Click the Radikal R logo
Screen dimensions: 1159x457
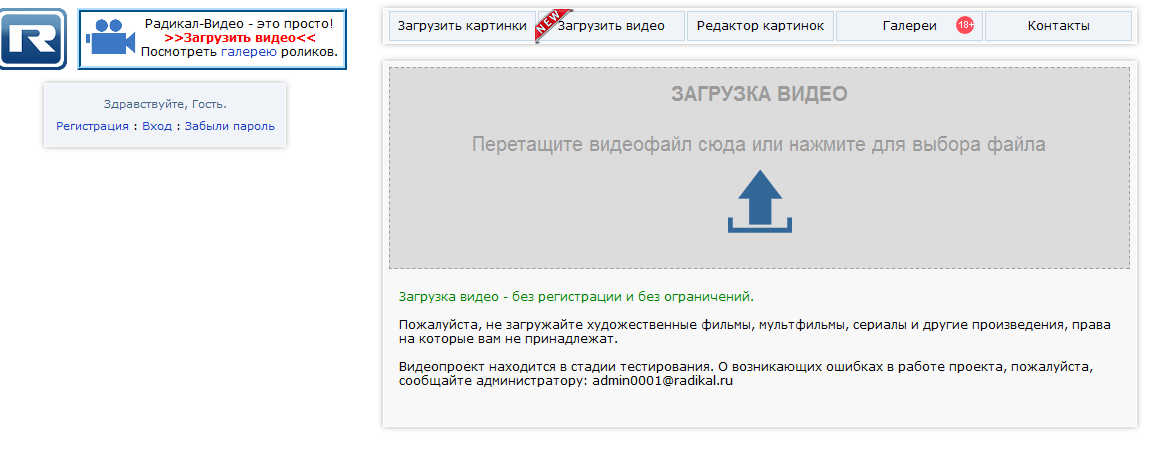click(33, 38)
